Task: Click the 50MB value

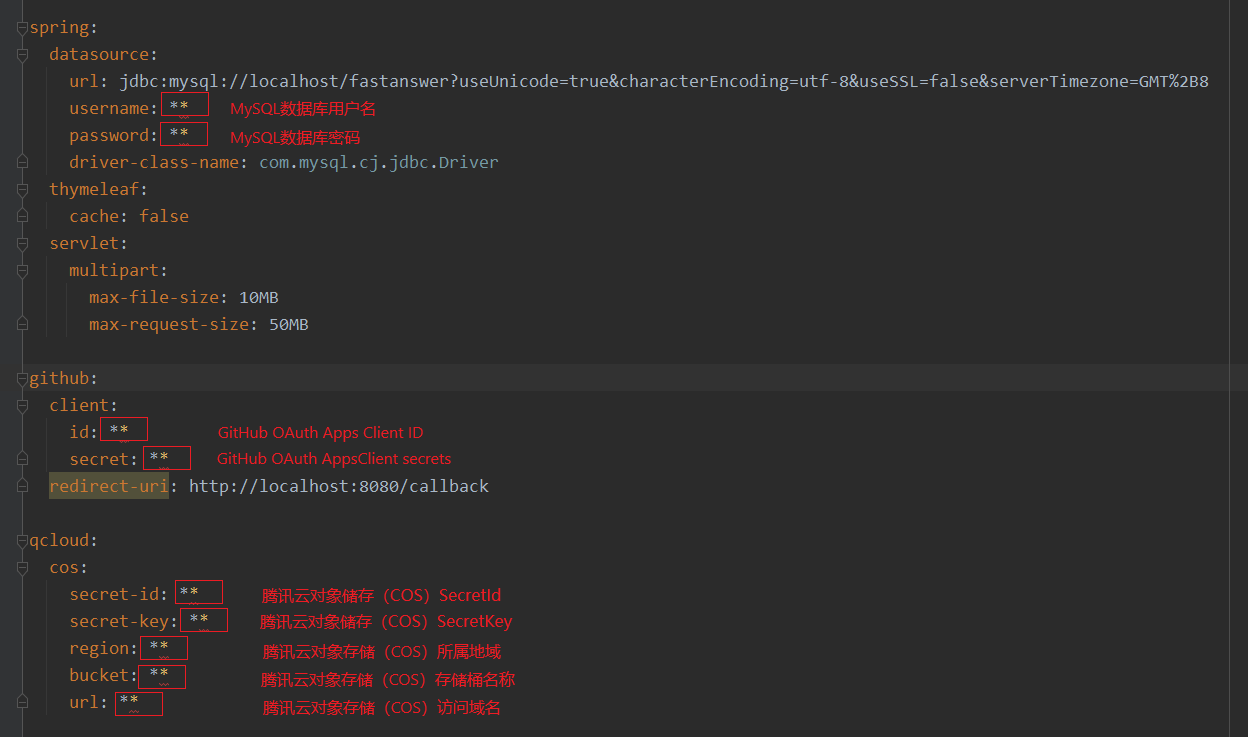Action: click(x=289, y=324)
